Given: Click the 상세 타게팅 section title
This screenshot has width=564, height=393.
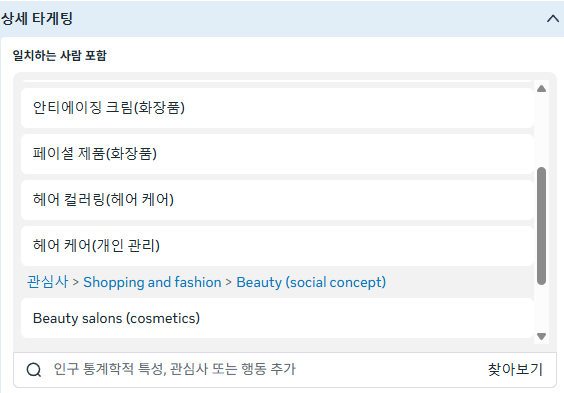Looking at the screenshot, I should 37,19.
